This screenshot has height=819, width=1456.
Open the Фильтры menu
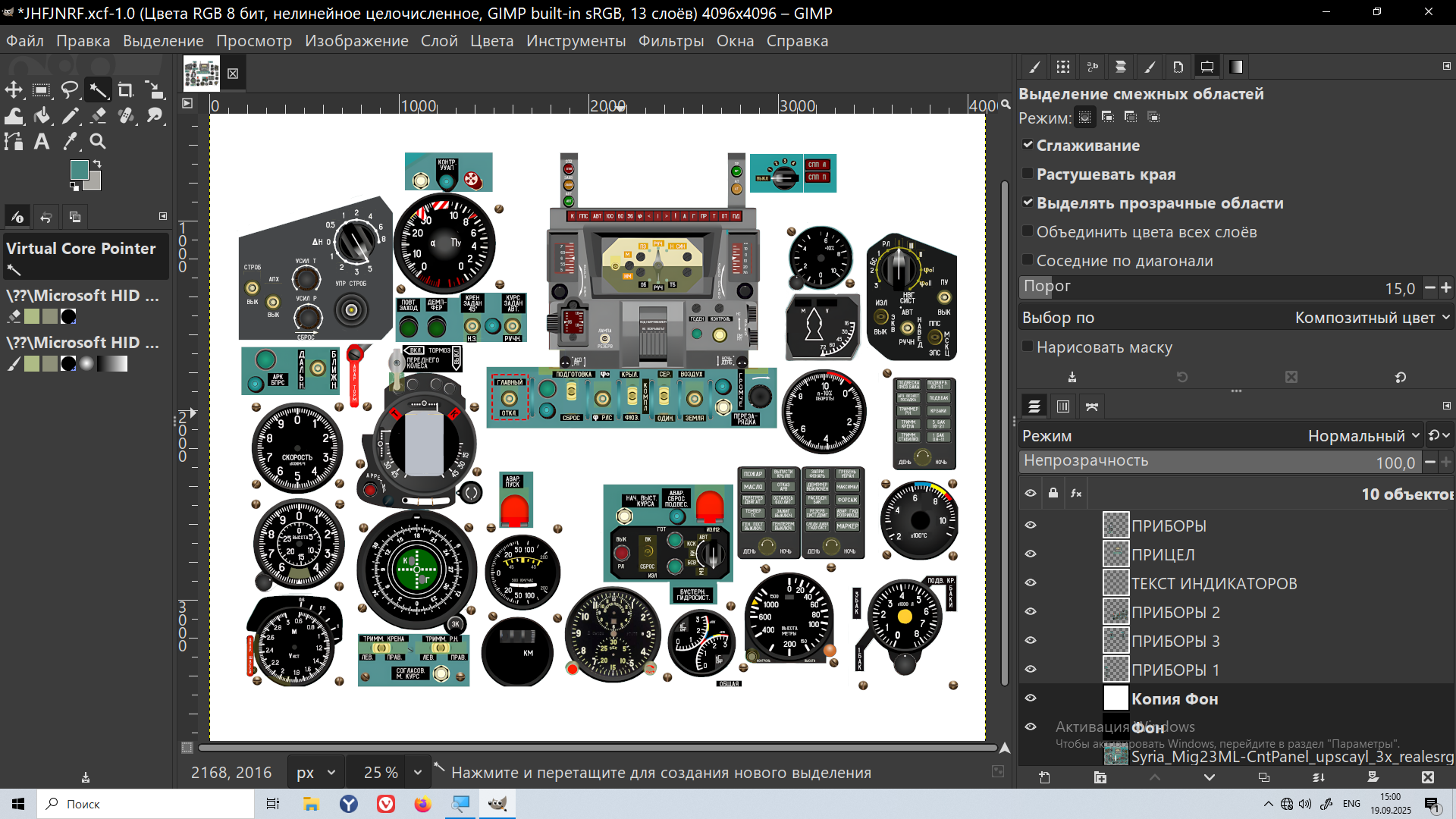pyautogui.click(x=670, y=41)
